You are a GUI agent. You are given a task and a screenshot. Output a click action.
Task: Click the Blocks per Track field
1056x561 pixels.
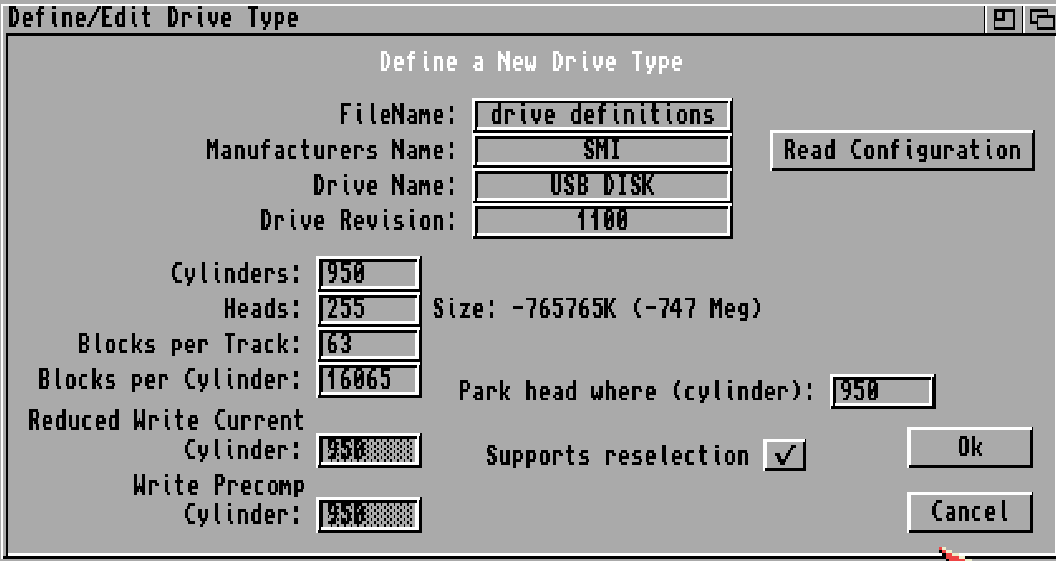[369, 344]
